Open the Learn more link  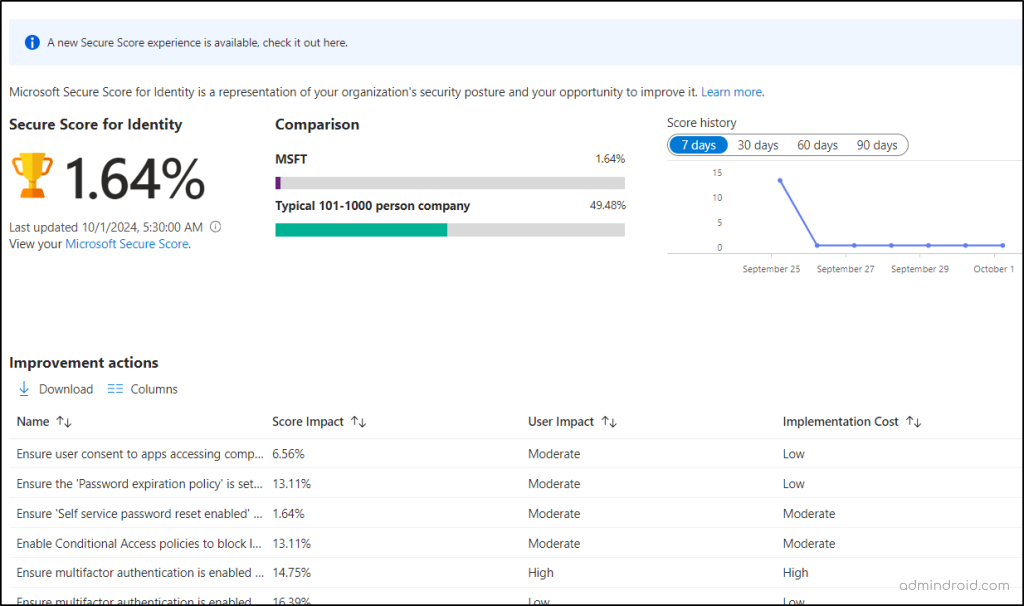pos(731,91)
